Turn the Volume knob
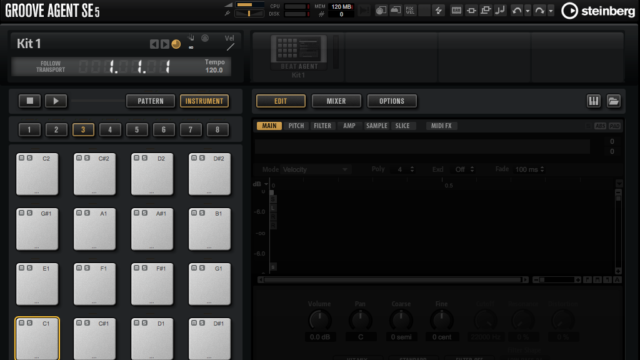640x360 pixels. tap(320, 320)
